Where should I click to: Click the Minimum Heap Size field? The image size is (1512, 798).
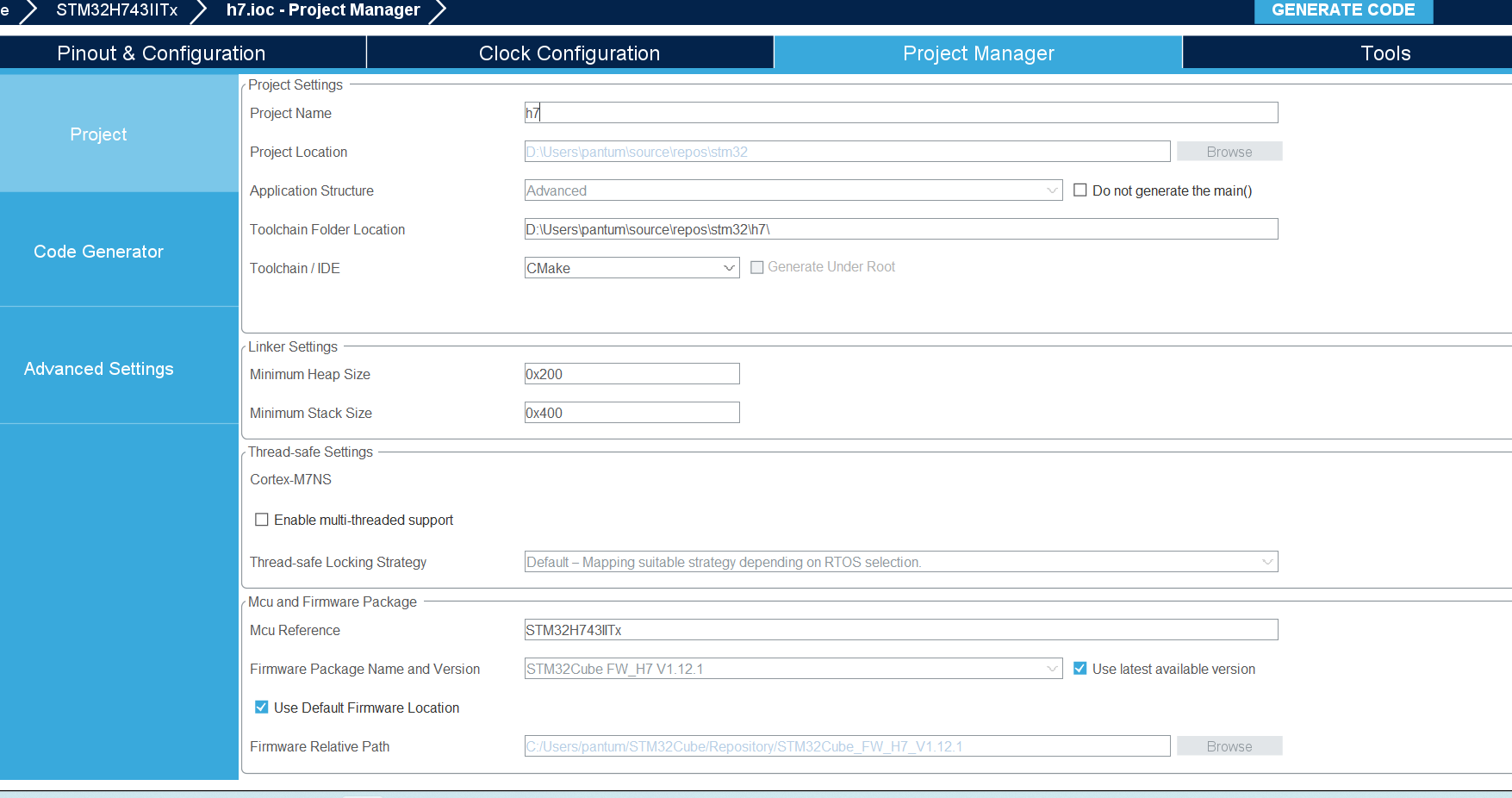coord(632,374)
